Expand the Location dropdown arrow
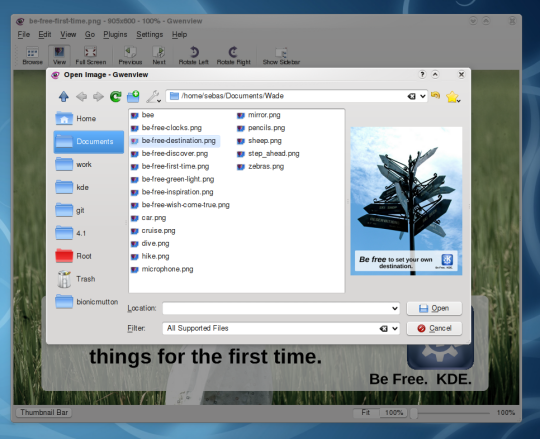This screenshot has width=540, height=439. click(395, 308)
